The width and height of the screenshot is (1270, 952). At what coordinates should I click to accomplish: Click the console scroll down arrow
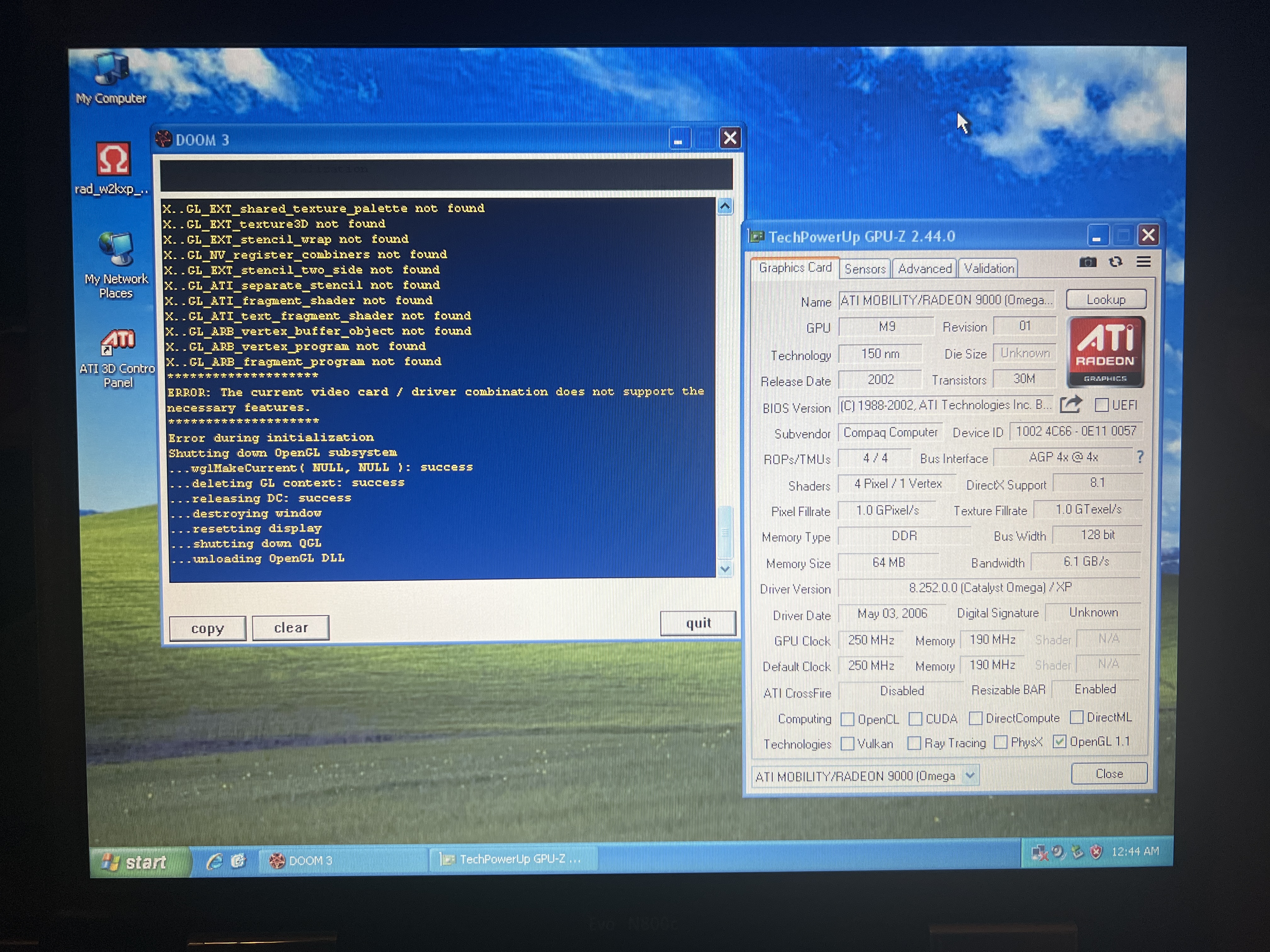725,569
